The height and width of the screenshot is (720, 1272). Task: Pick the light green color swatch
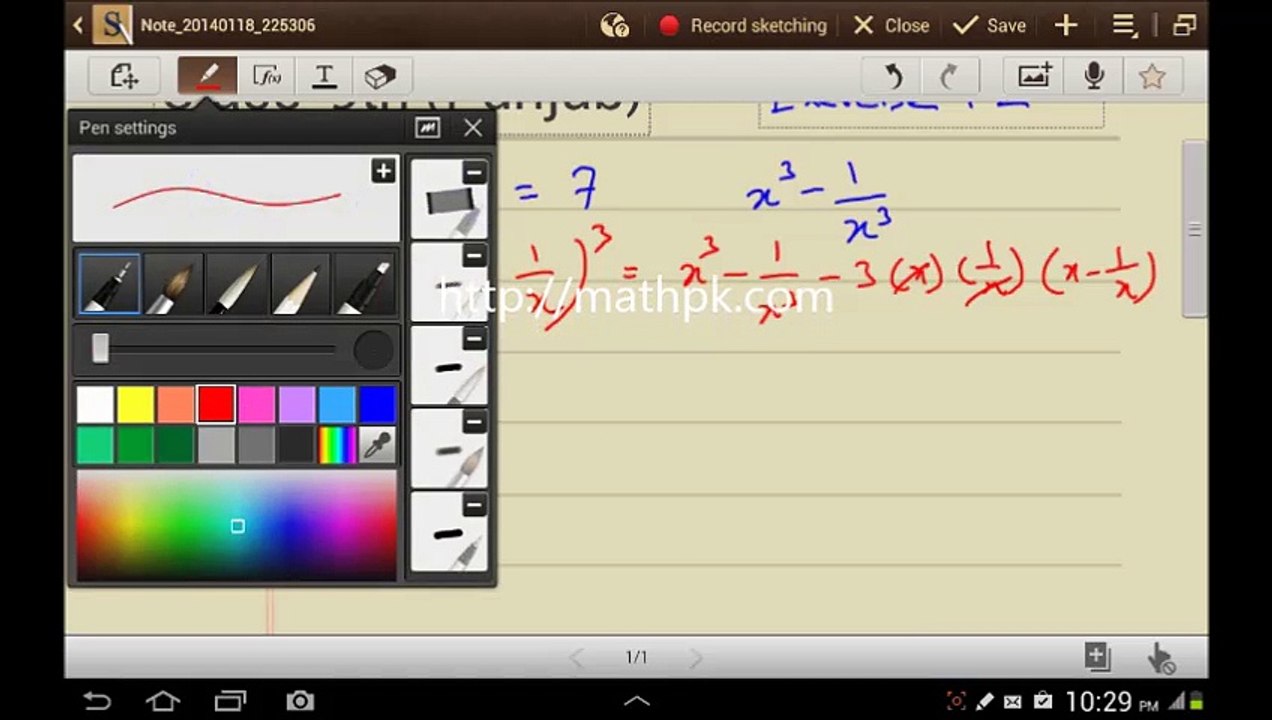(95, 445)
